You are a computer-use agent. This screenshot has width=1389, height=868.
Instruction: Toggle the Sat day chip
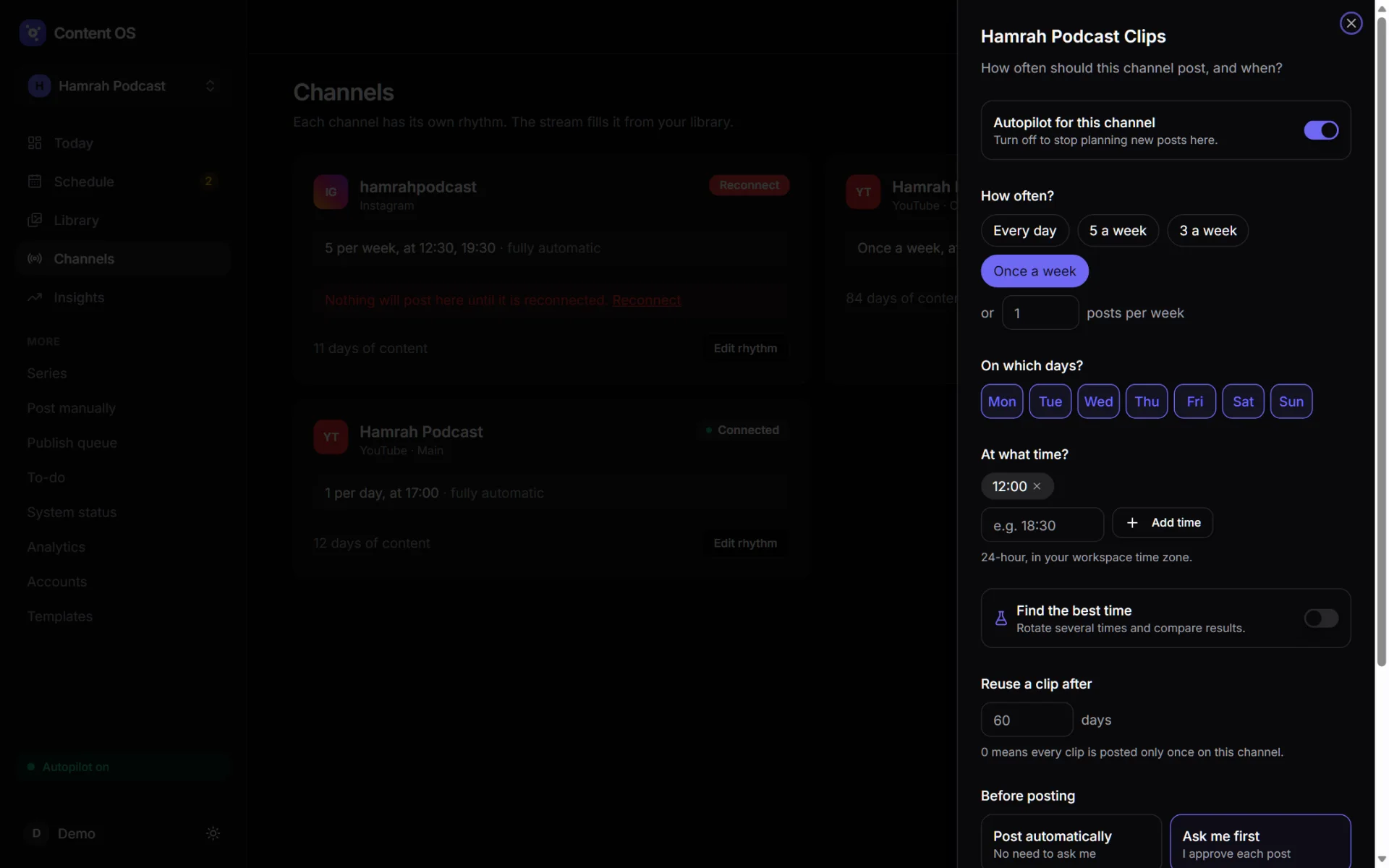click(1243, 401)
